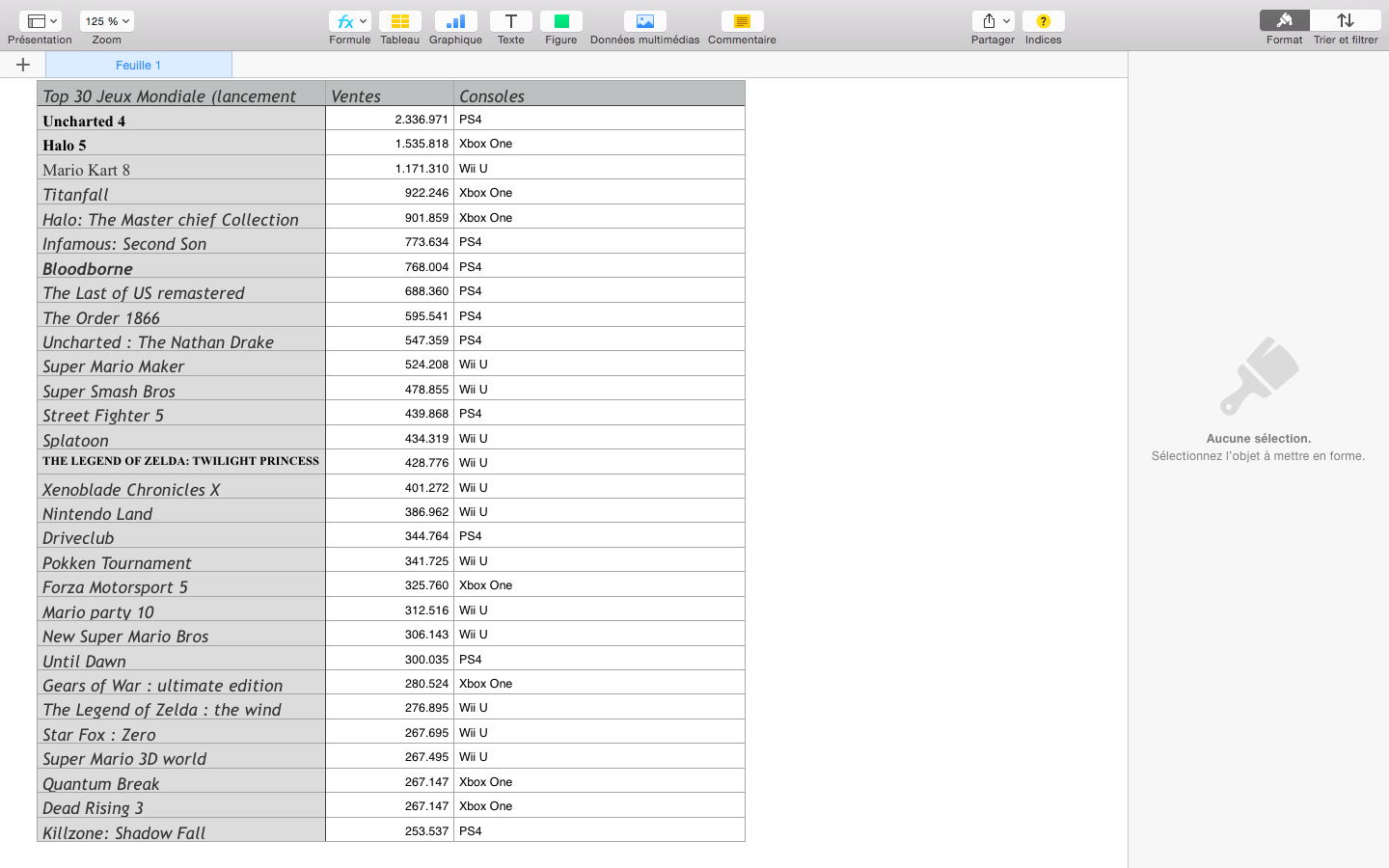Viewport: 1389px width, 868px height.
Task: Select the Titanfall cell
Action: pyautogui.click(x=181, y=192)
